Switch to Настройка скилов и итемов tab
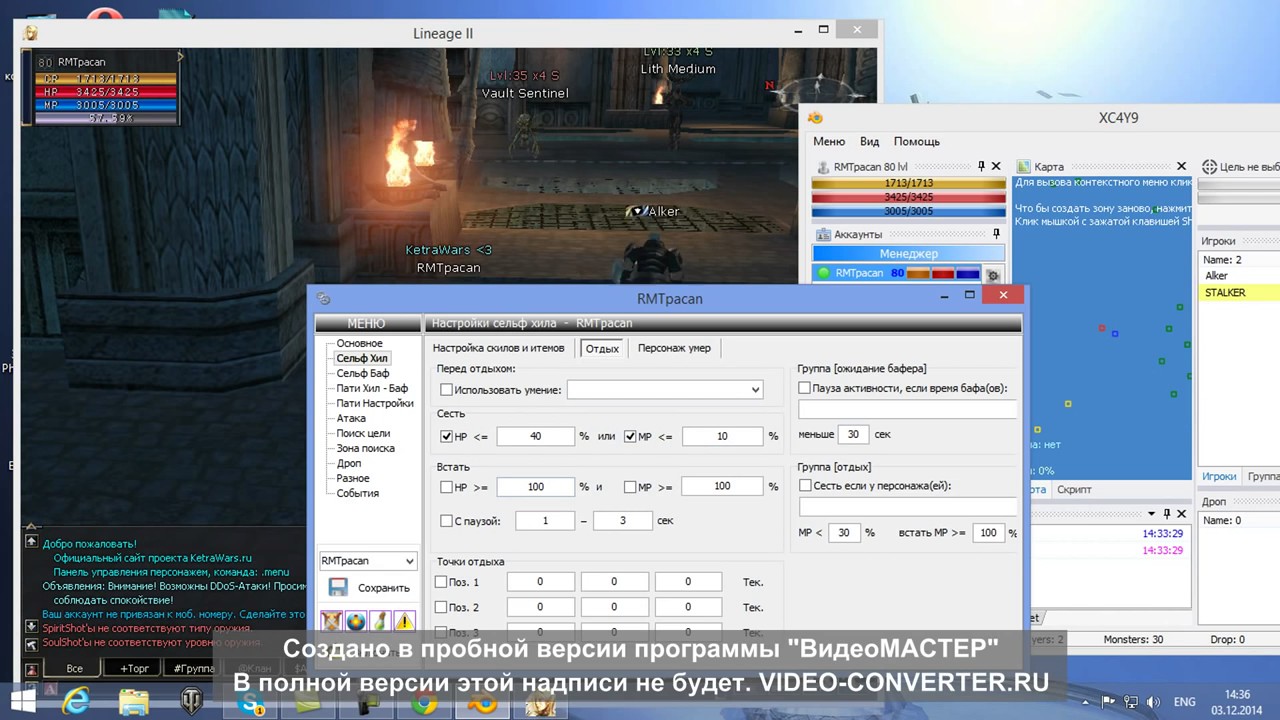Viewport: 1280px width, 720px height. tap(499, 348)
